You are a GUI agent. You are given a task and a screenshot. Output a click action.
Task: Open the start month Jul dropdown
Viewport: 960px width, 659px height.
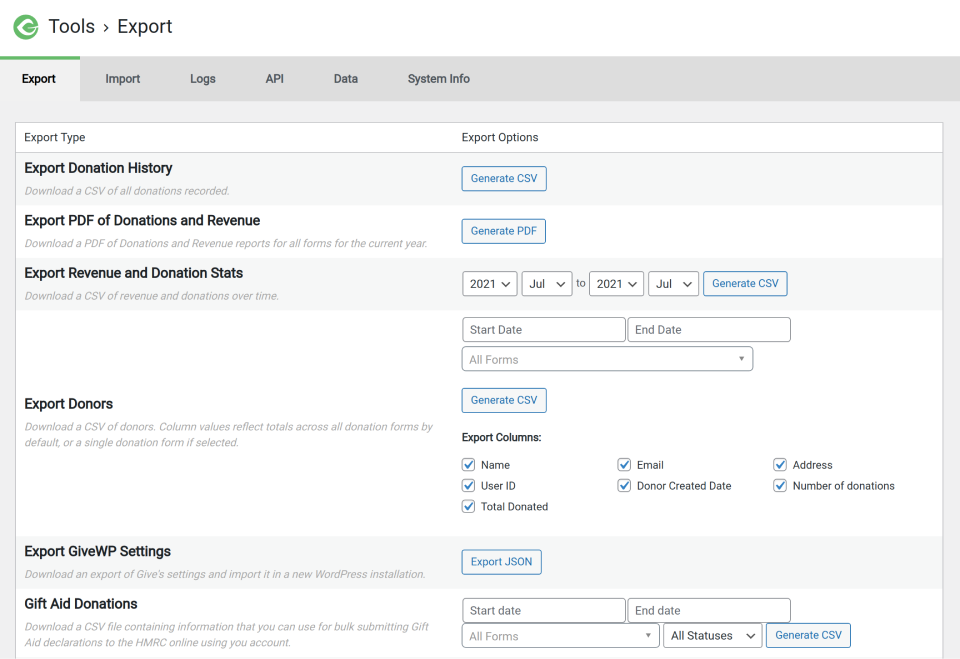547,284
